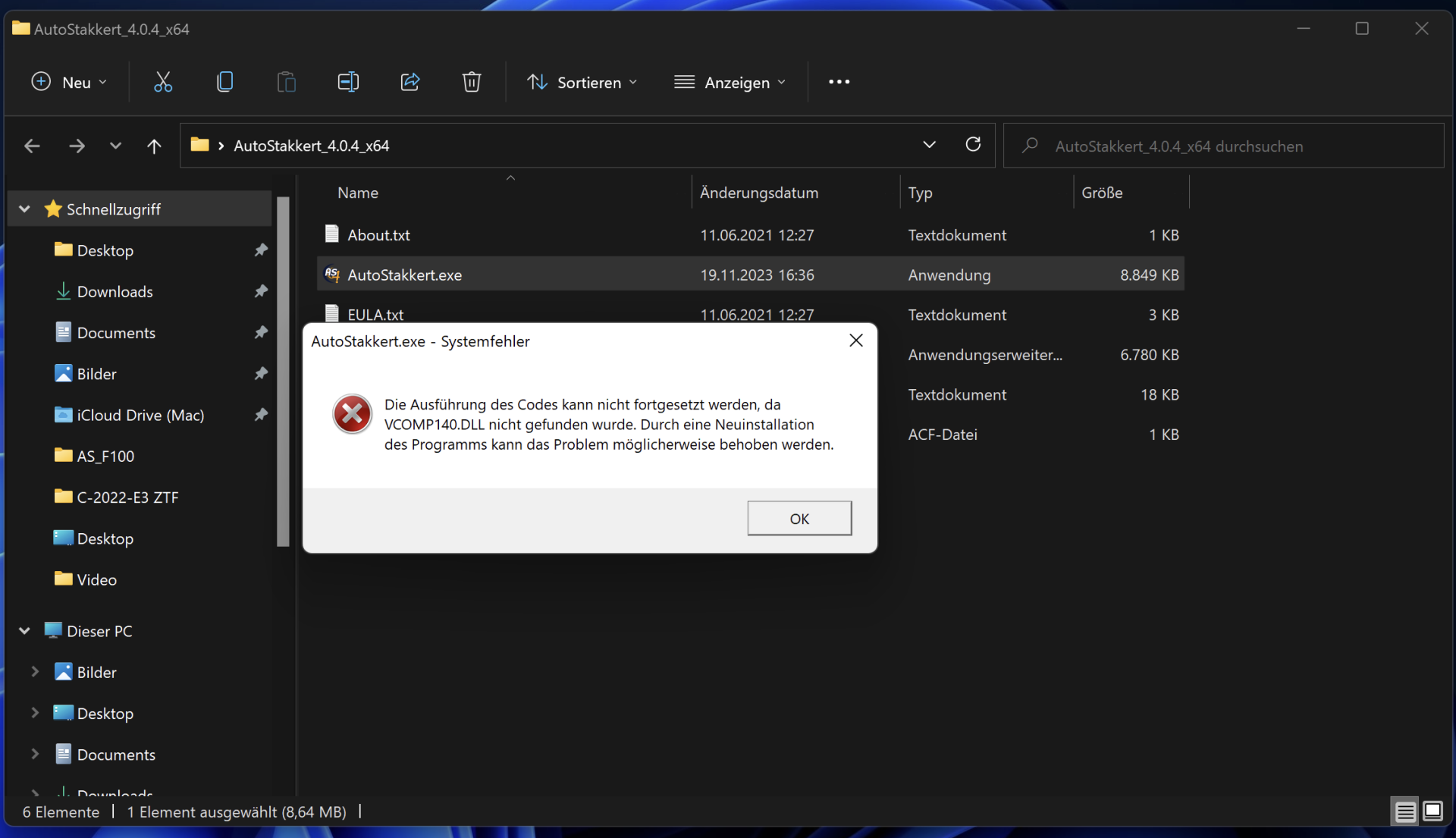Click the Rename icon in toolbar
Viewport: 1456px width, 838px height.
pyautogui.click(x=348, y=82)
